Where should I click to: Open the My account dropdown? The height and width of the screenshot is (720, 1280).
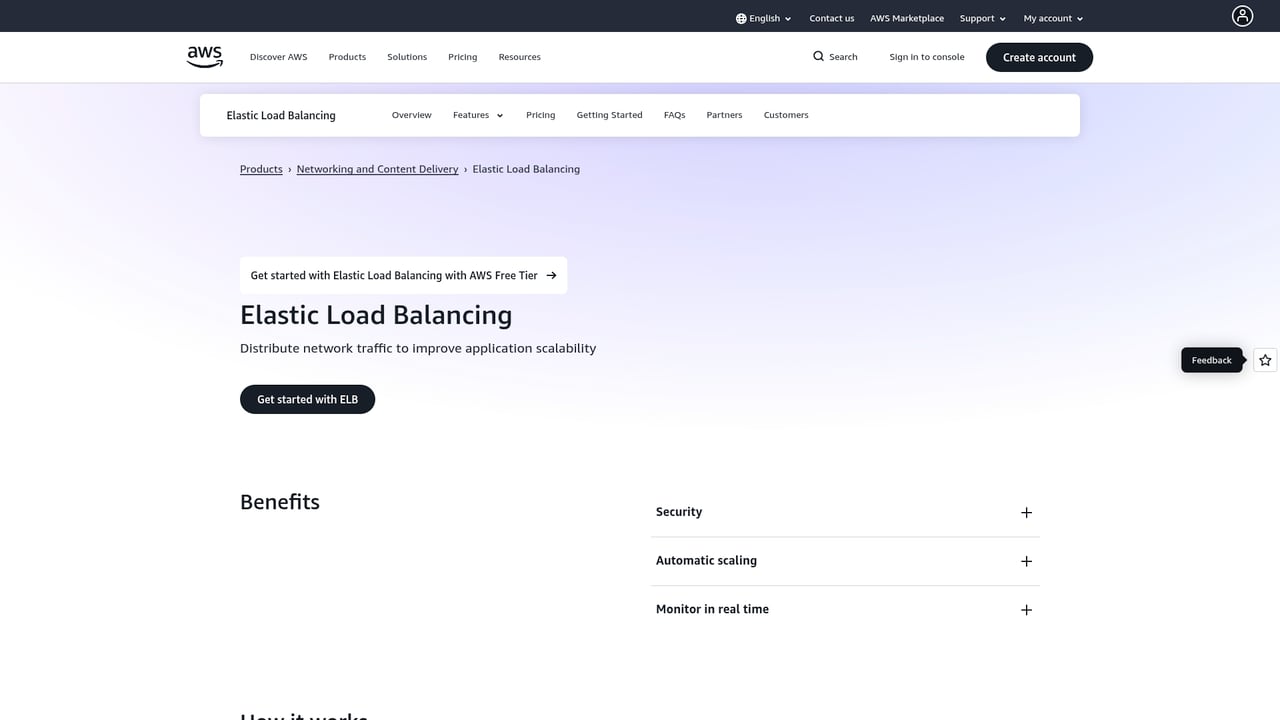point(1051,17)
